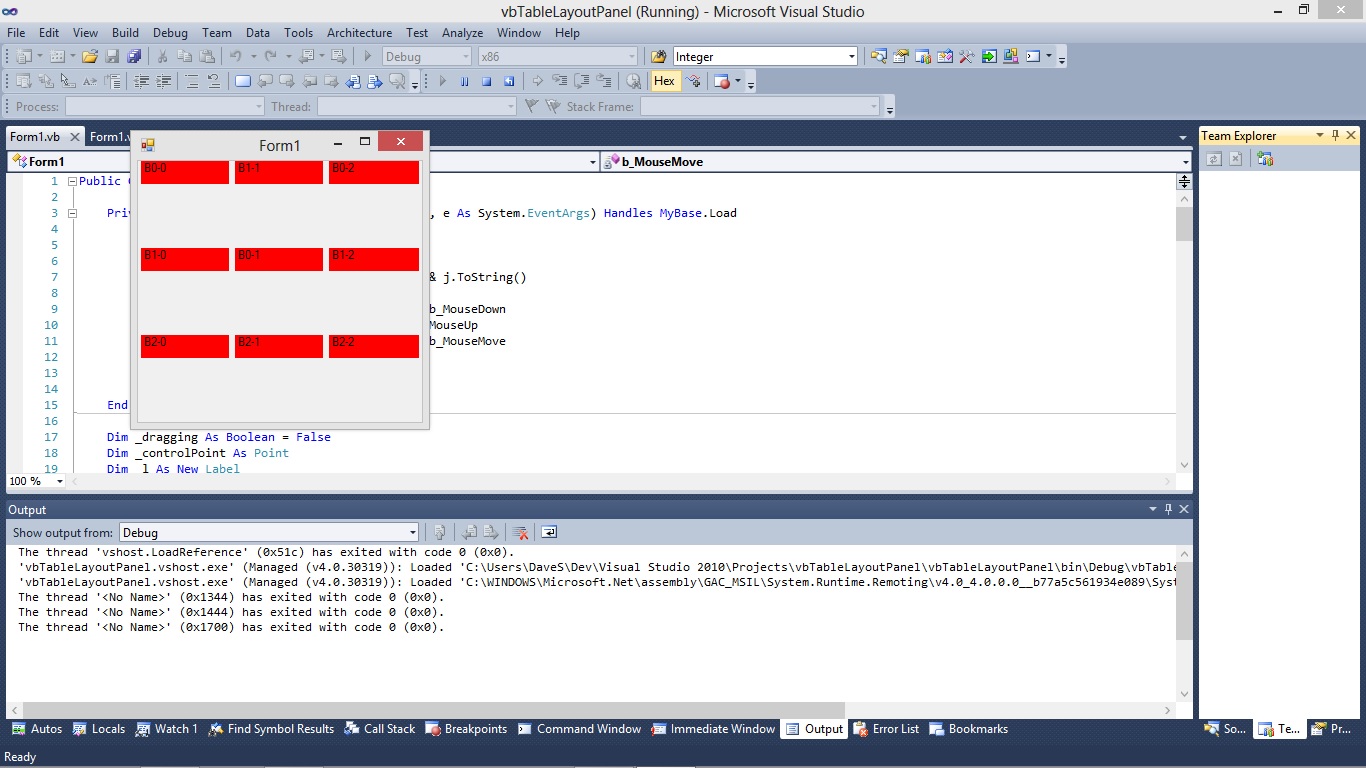Image resolution: width=1366 pixels, height=768 pixels.
Task: Pause debugging with Break All icon
Action: tap(464, 82)
